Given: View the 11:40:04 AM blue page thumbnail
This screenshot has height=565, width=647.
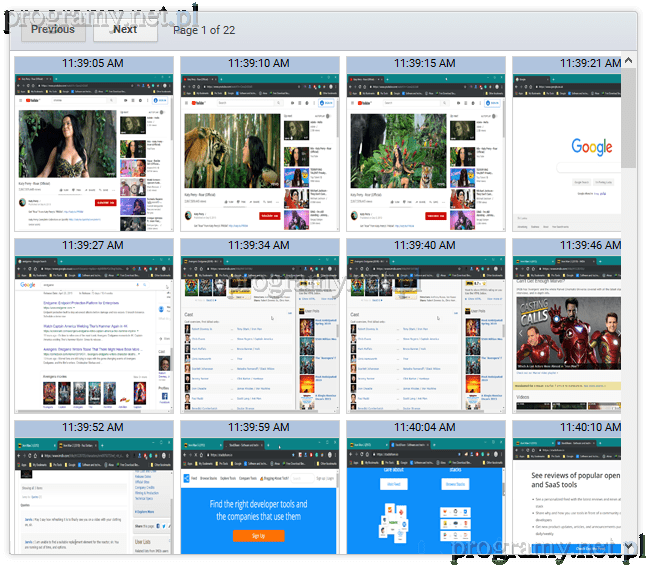Looking at the screenshot, I should coord(425,496).
